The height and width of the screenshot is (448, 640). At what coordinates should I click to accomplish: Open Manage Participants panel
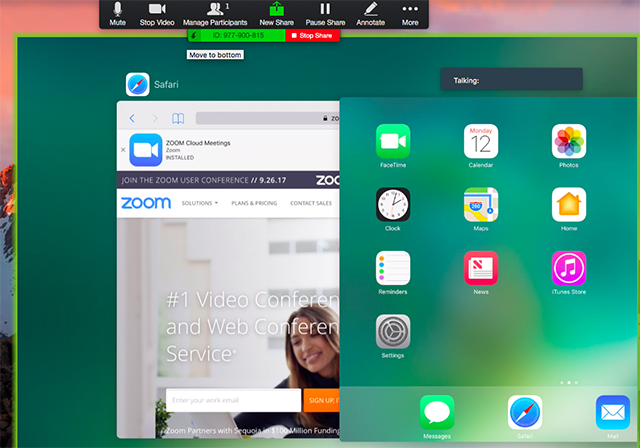tap(215, 14)
